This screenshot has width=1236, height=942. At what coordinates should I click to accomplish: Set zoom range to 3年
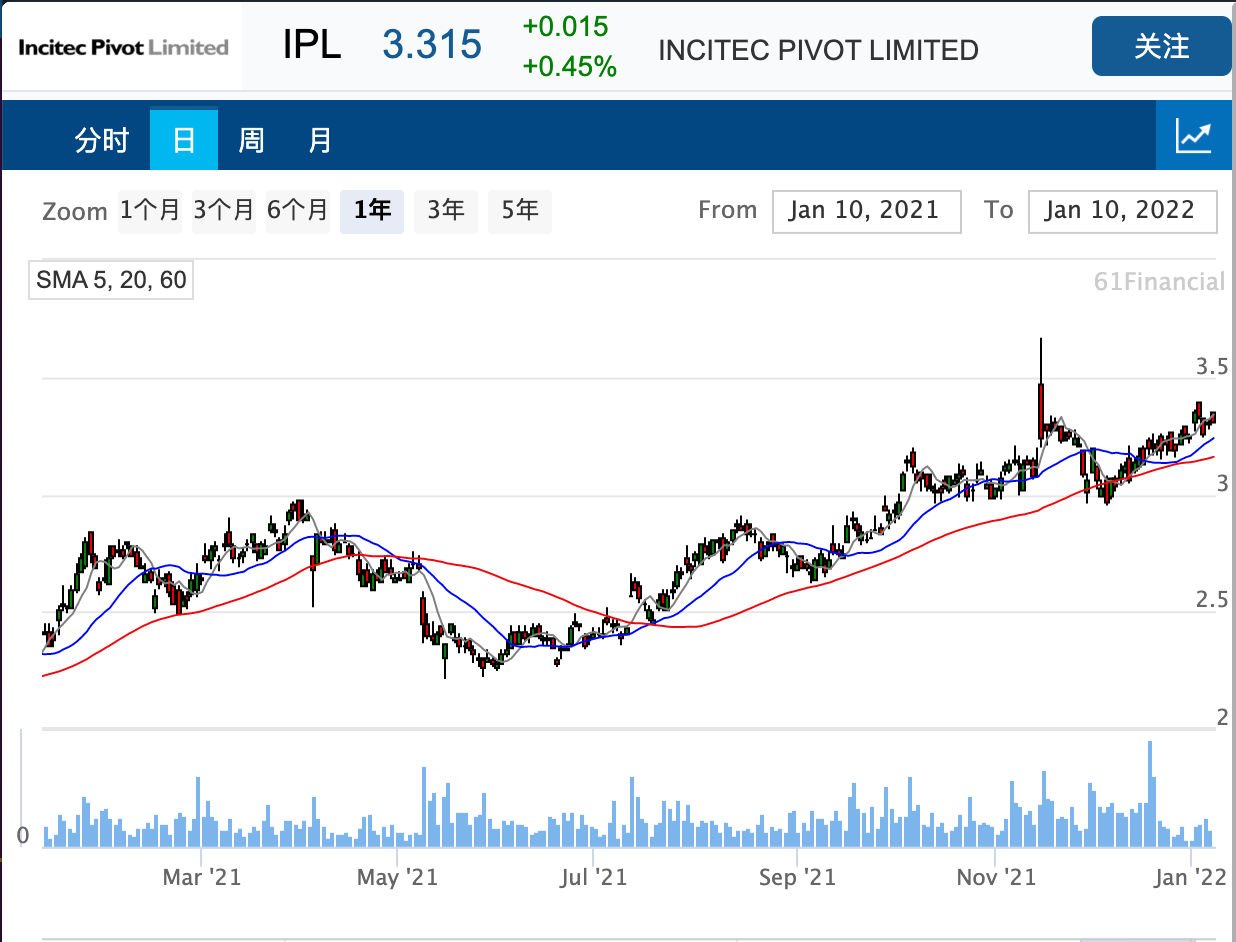coord(446,210)
